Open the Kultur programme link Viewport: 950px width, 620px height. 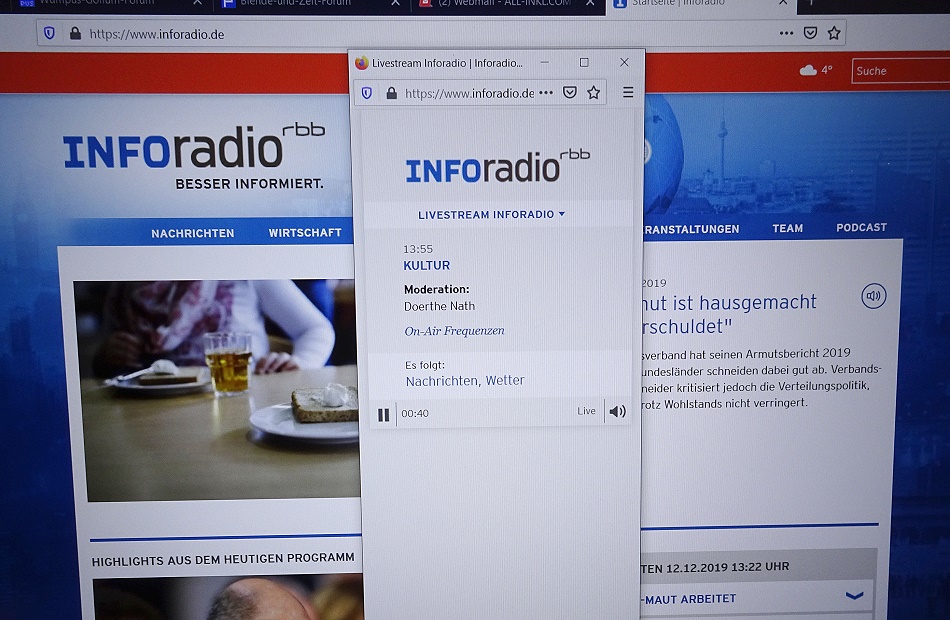click(427, 265)
